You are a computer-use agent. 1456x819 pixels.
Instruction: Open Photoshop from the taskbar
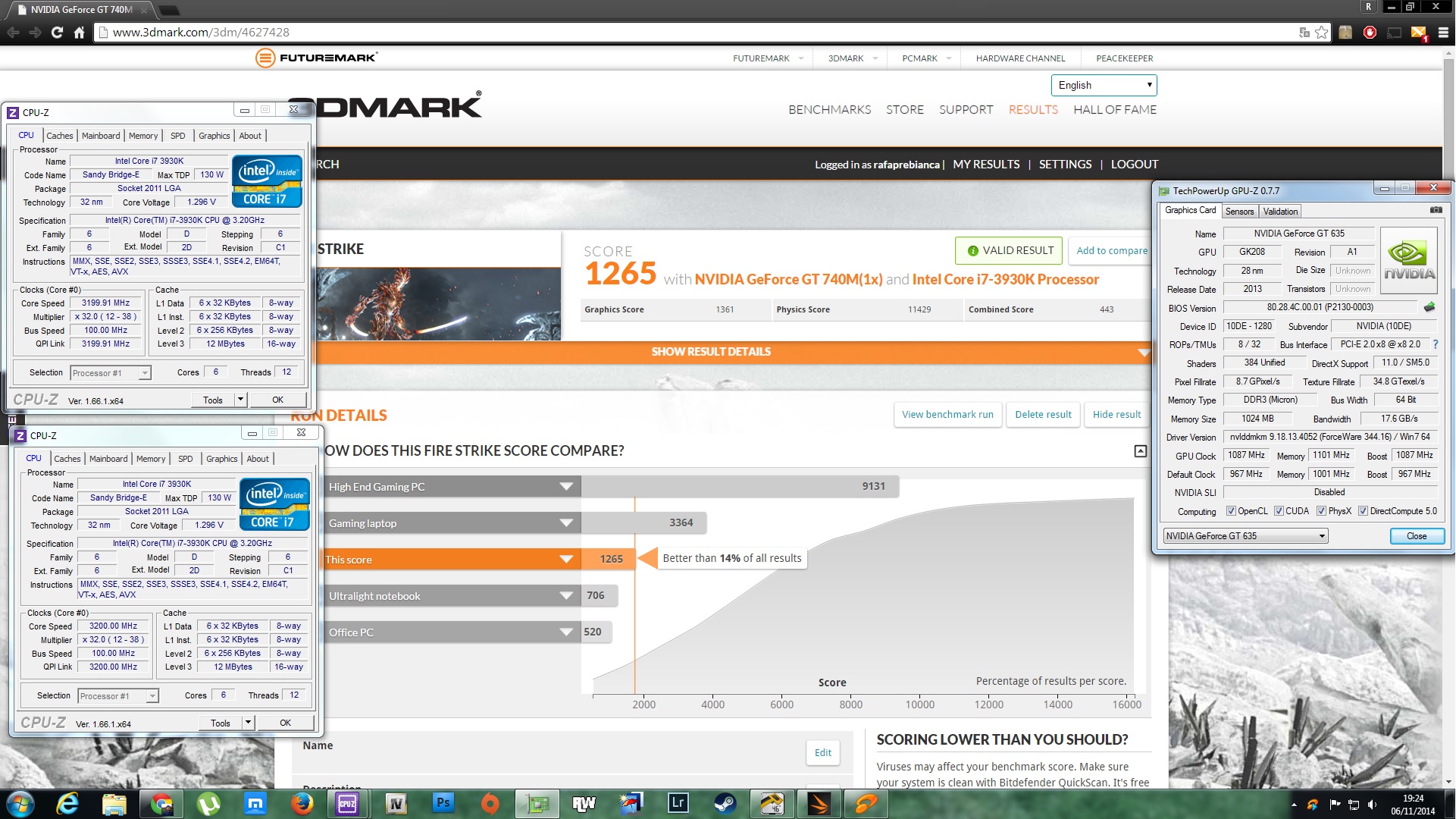tap(443, 803)
